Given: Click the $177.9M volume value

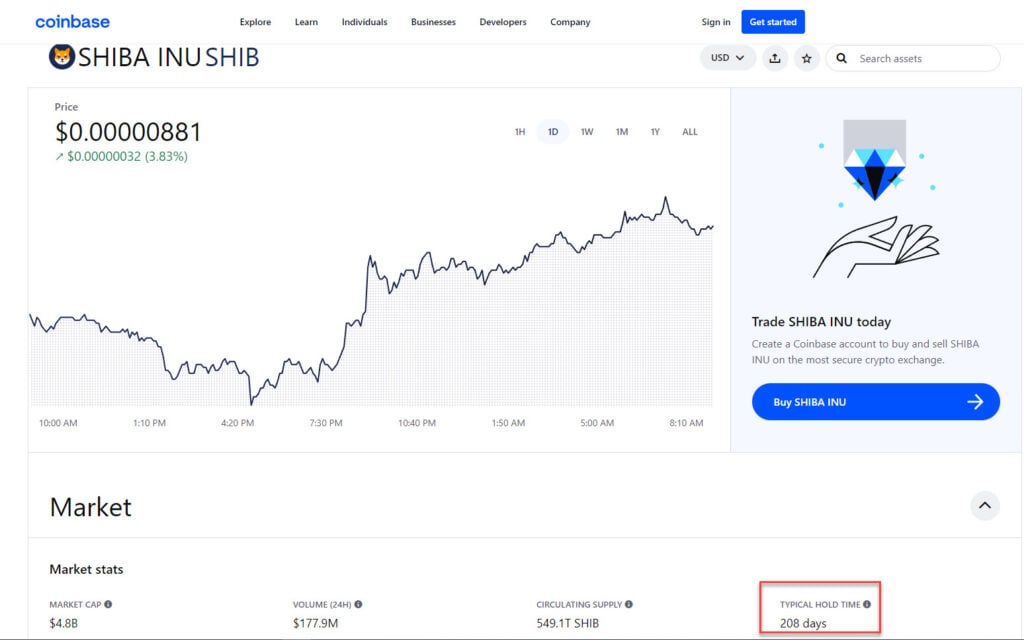Looking at the screenshot, I should click(315, 623).
